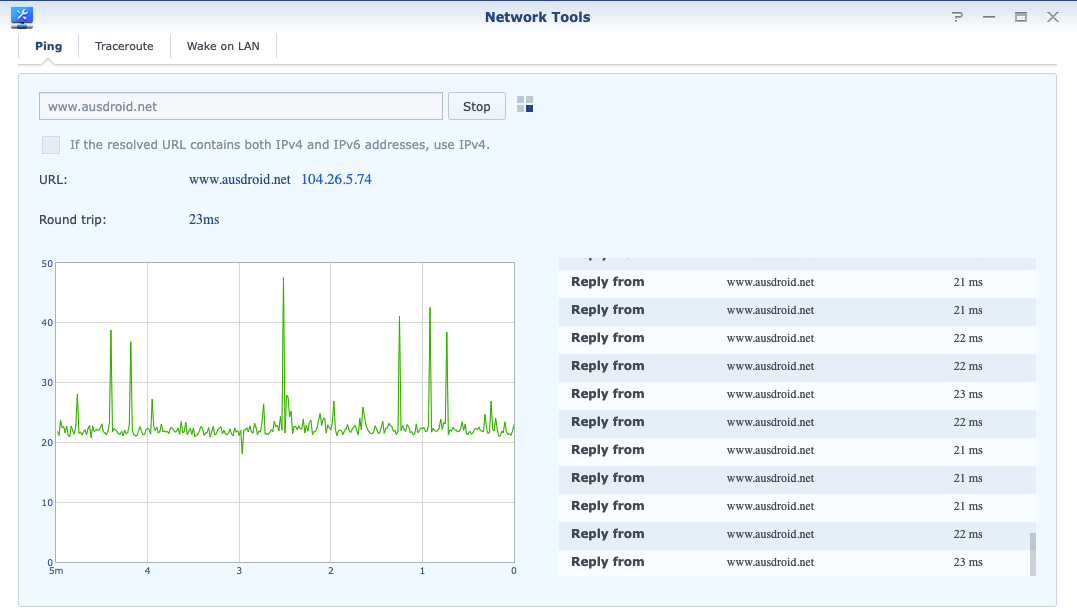Switch the ping display layout using the grid icon

[525, 104]
